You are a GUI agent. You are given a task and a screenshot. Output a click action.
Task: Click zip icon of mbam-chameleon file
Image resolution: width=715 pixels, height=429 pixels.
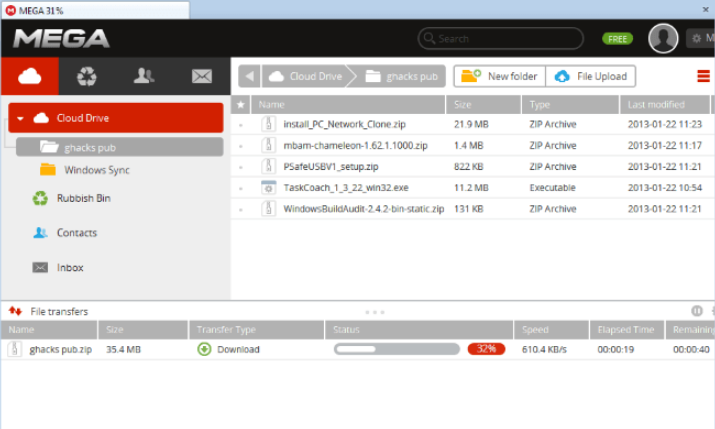click(269, 145)
